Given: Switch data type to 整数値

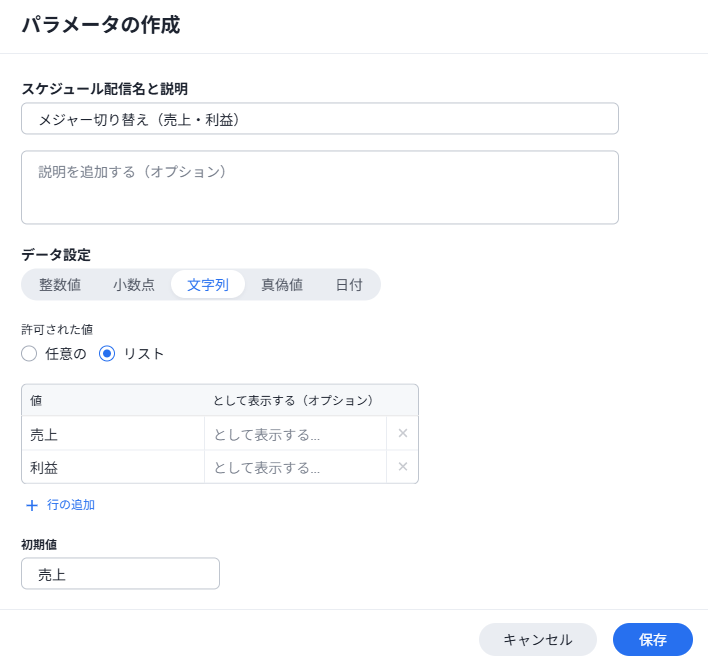Looking at the screenshot, I should (60, 285).
